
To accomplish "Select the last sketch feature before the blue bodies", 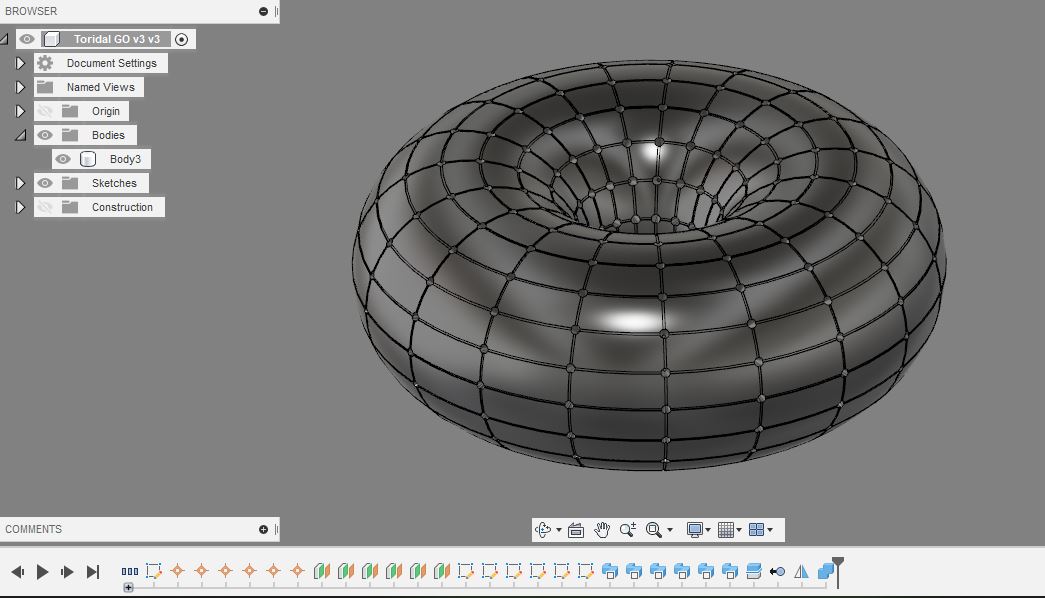I will pyautogui.click(x=585, y=571).
